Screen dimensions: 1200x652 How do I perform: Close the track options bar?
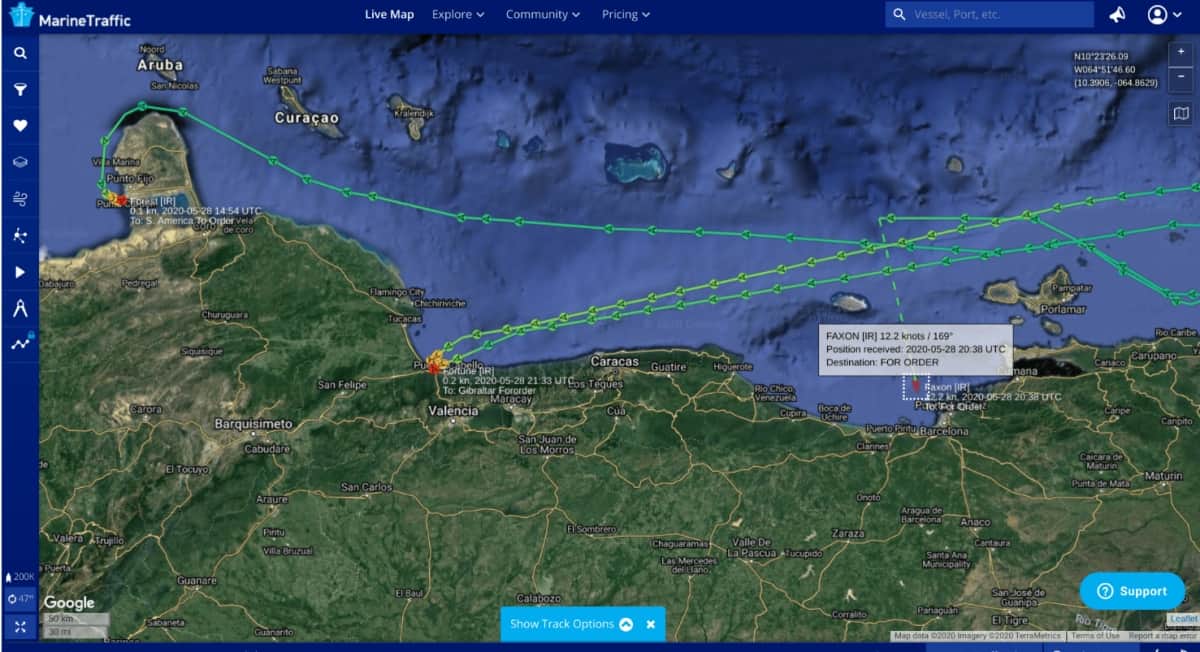[x=651, y=624]
